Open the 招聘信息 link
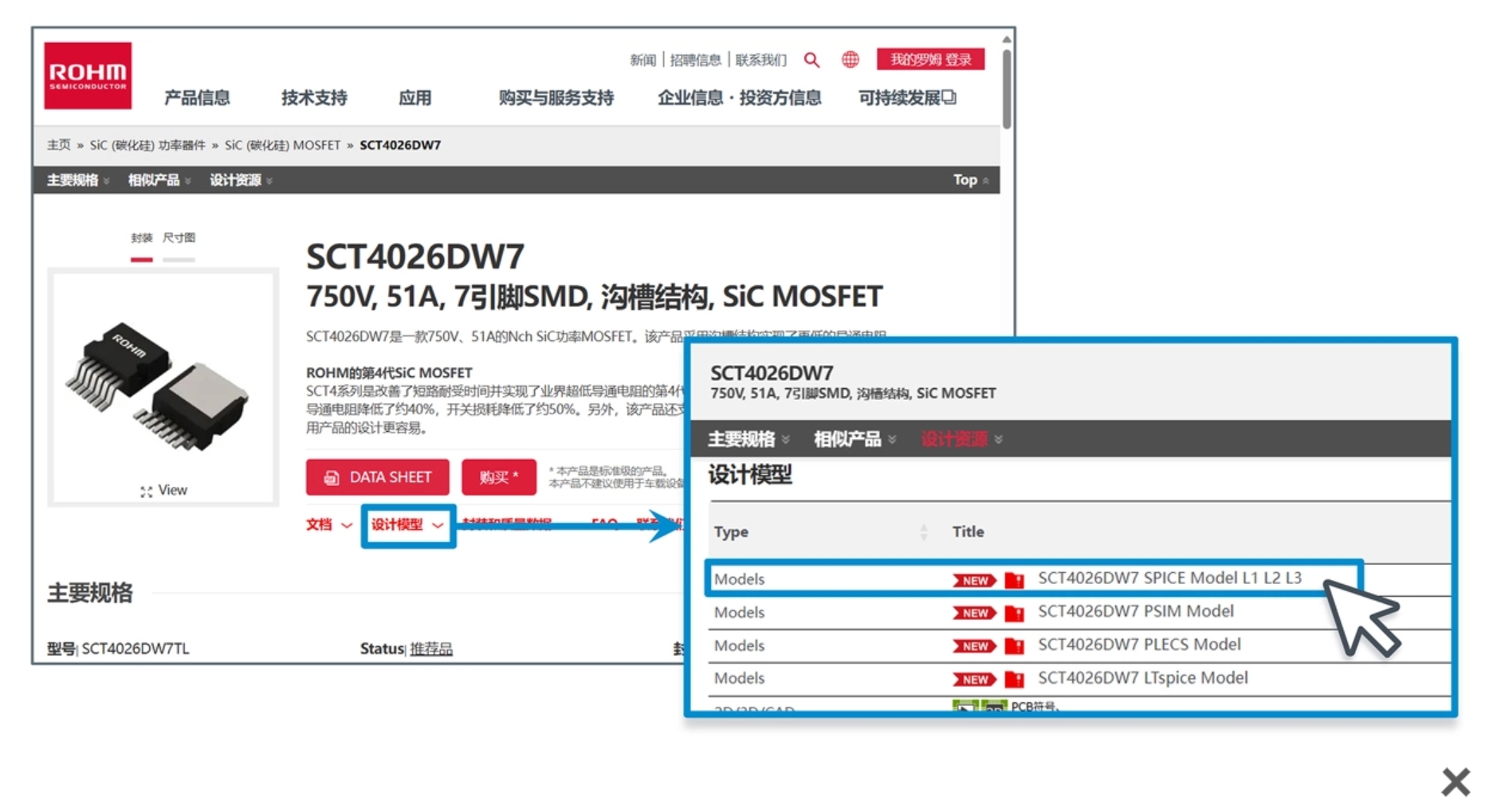Screen dimensions: 1485x812 click(x=695, y=60)
